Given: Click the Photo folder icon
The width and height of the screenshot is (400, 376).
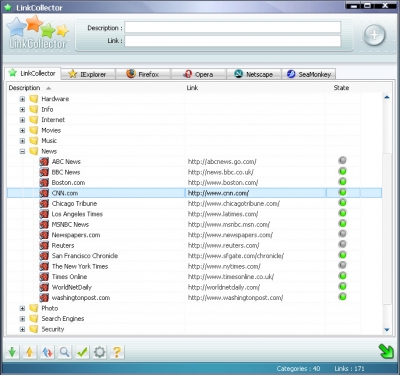Looking at the screenshot, I should click(34, 308).
